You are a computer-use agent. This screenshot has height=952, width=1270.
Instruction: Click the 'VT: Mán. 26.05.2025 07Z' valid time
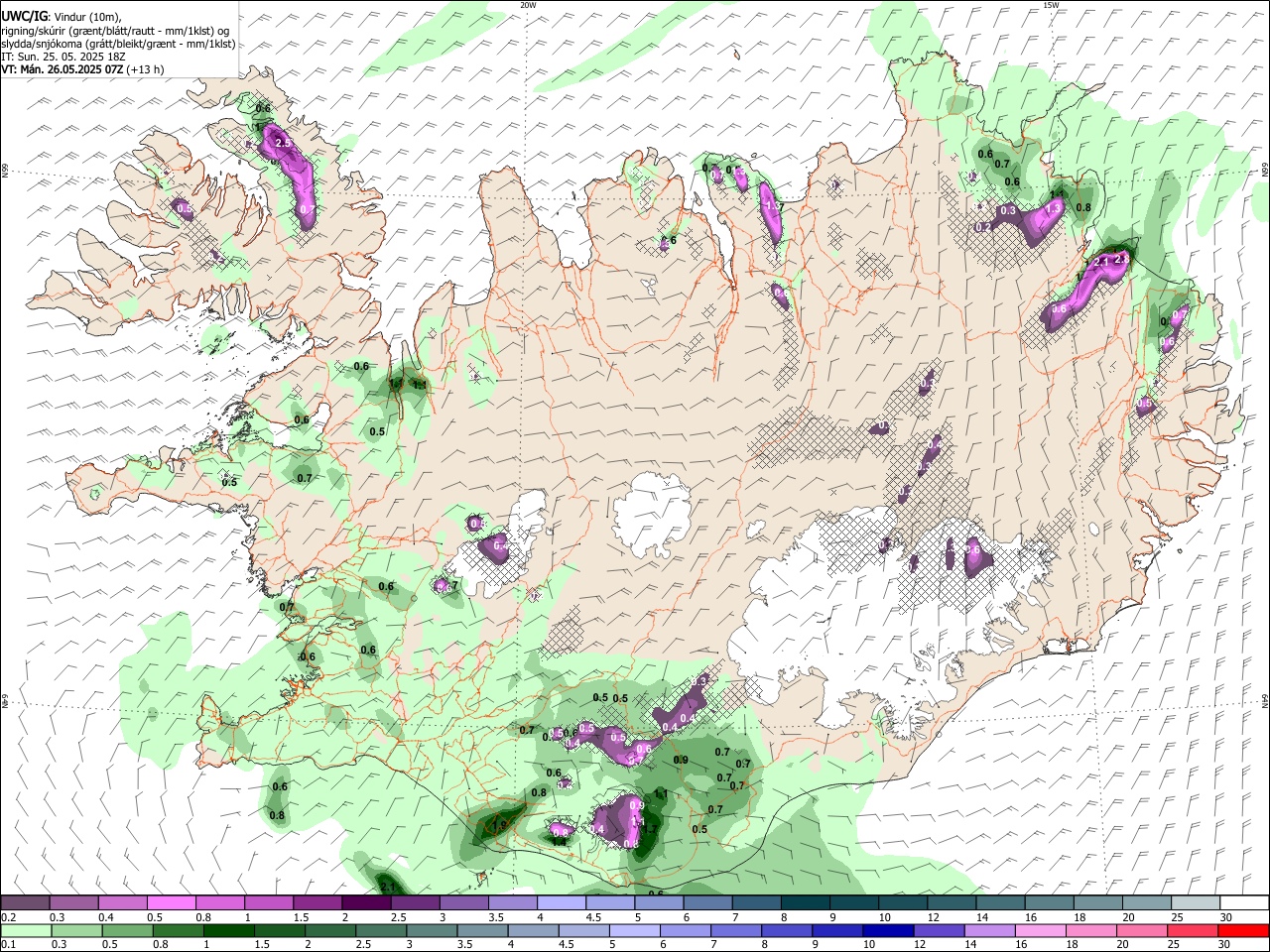(62, 69)
